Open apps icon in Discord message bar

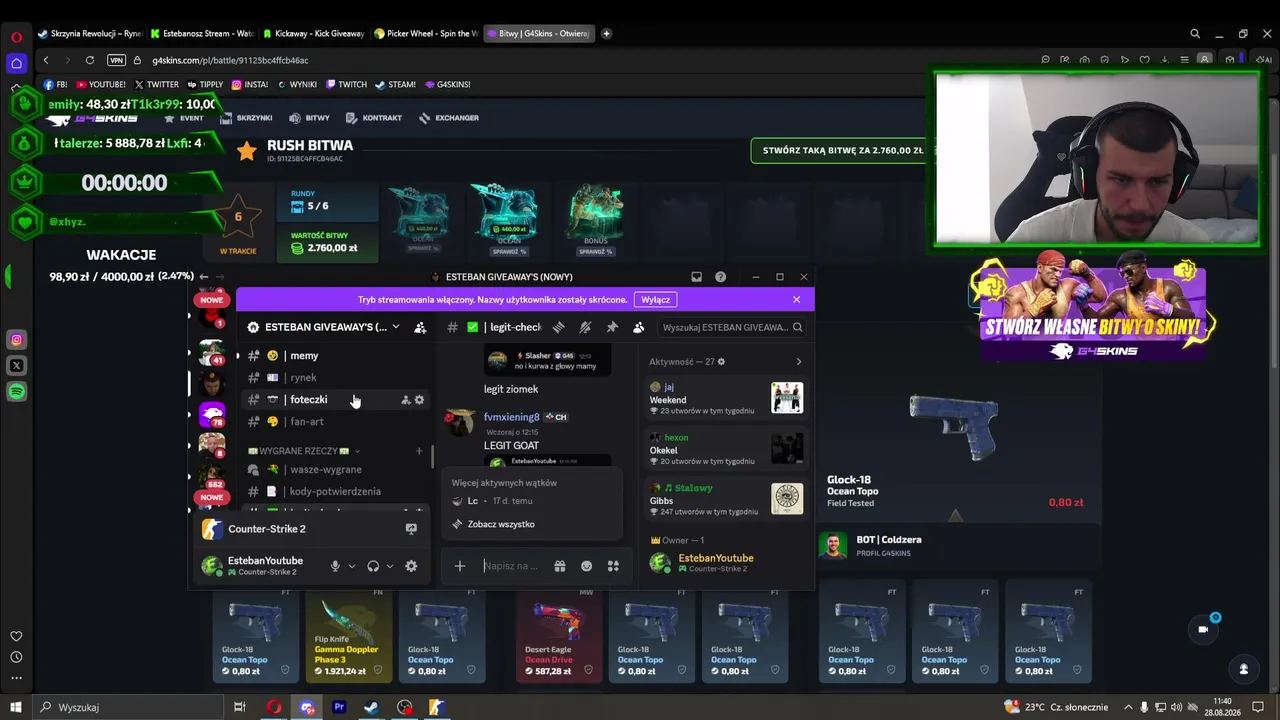point(613,566)
